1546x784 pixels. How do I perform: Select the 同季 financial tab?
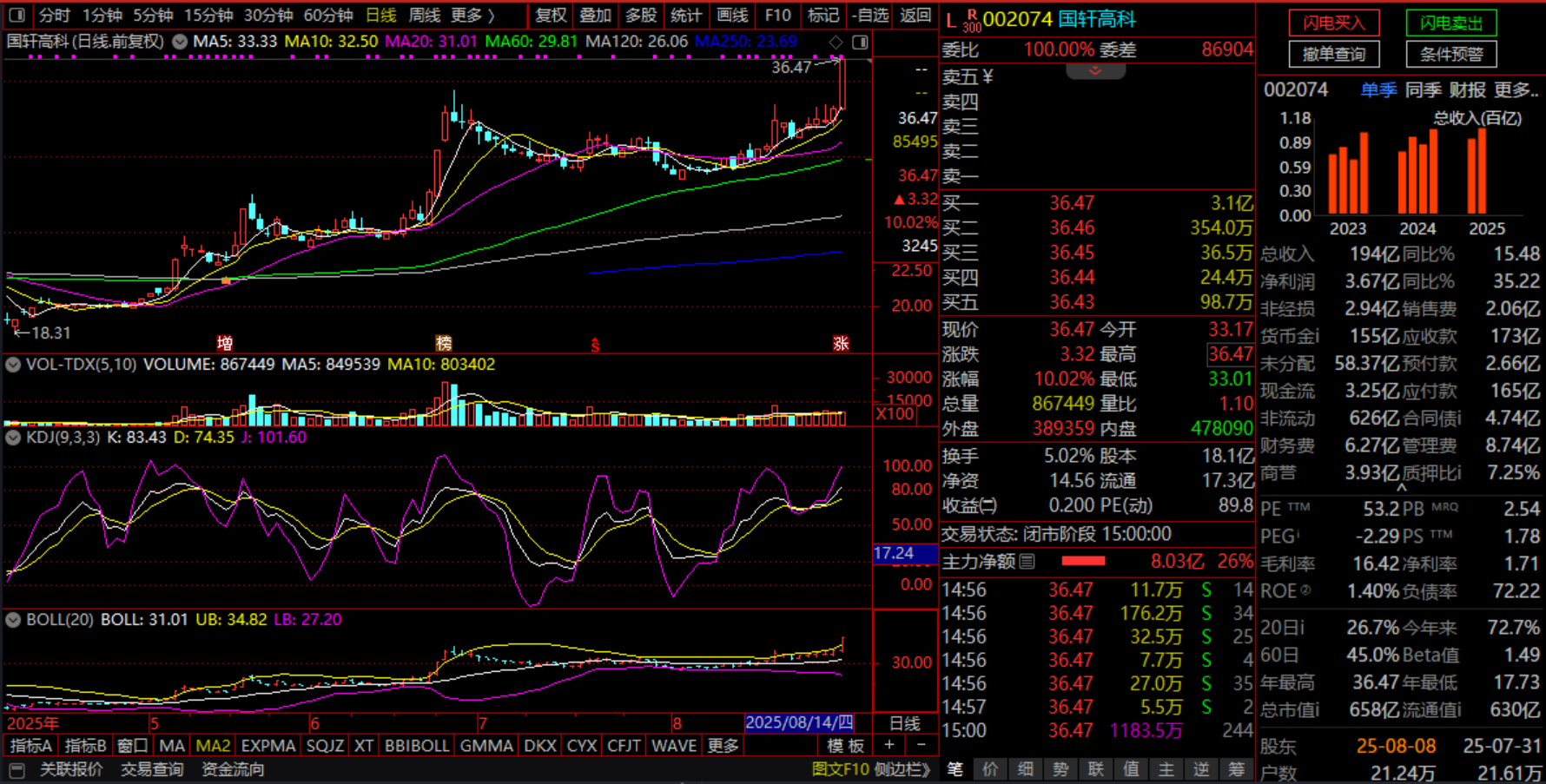click(x=1424, y=90)
